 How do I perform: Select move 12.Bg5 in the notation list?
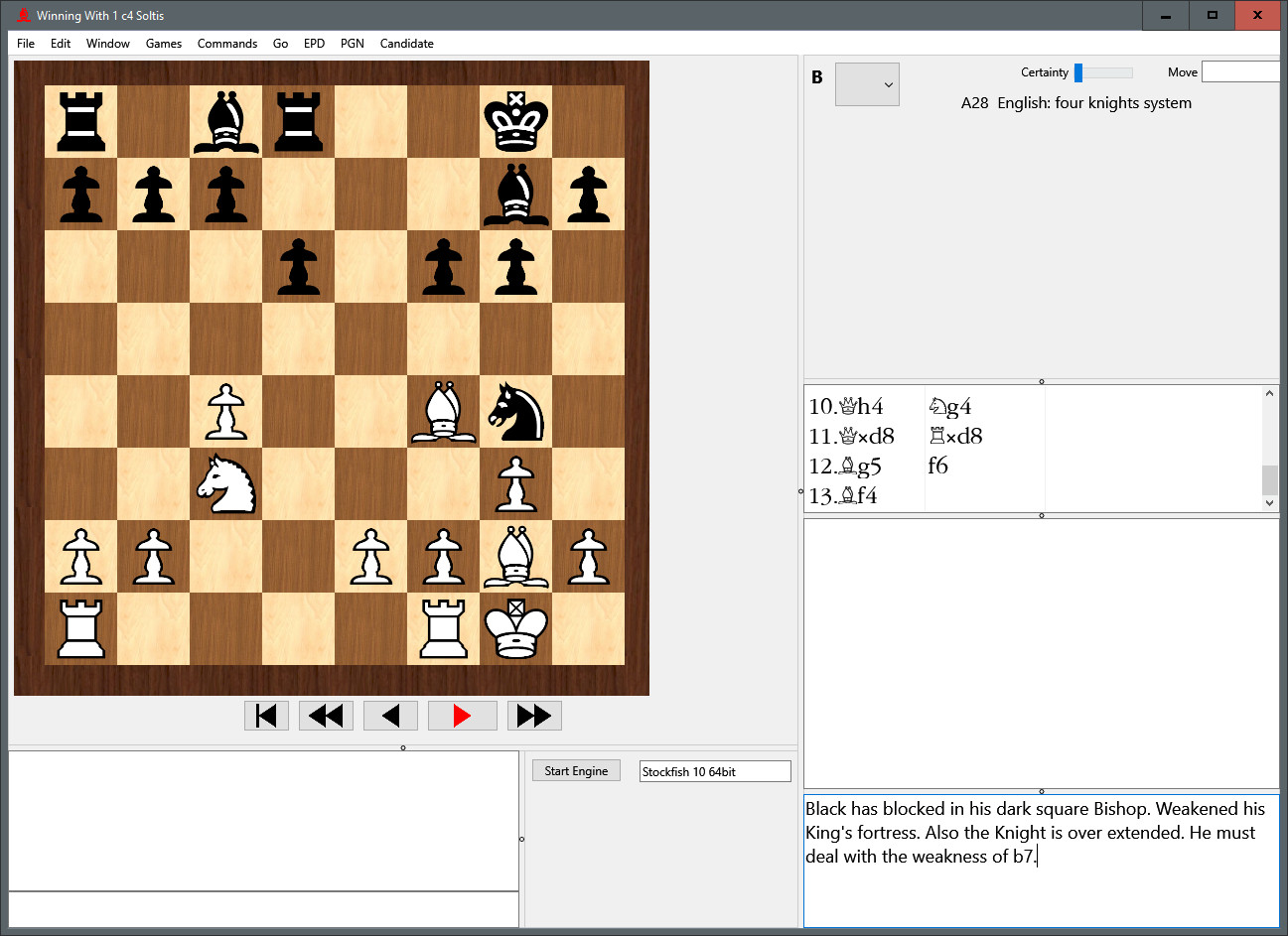click(x=843, y=466)
